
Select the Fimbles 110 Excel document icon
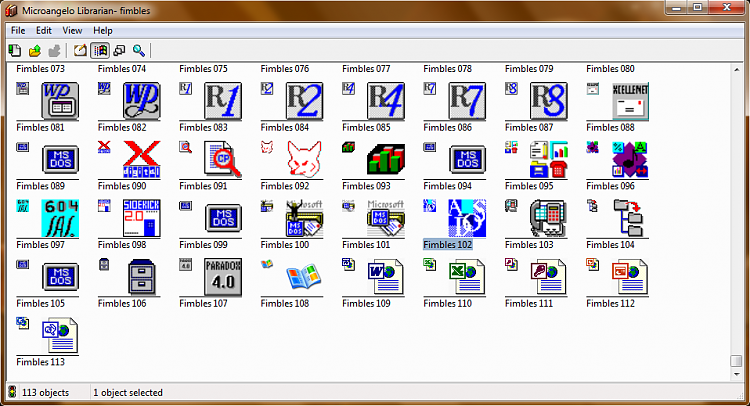coord(467,277)
